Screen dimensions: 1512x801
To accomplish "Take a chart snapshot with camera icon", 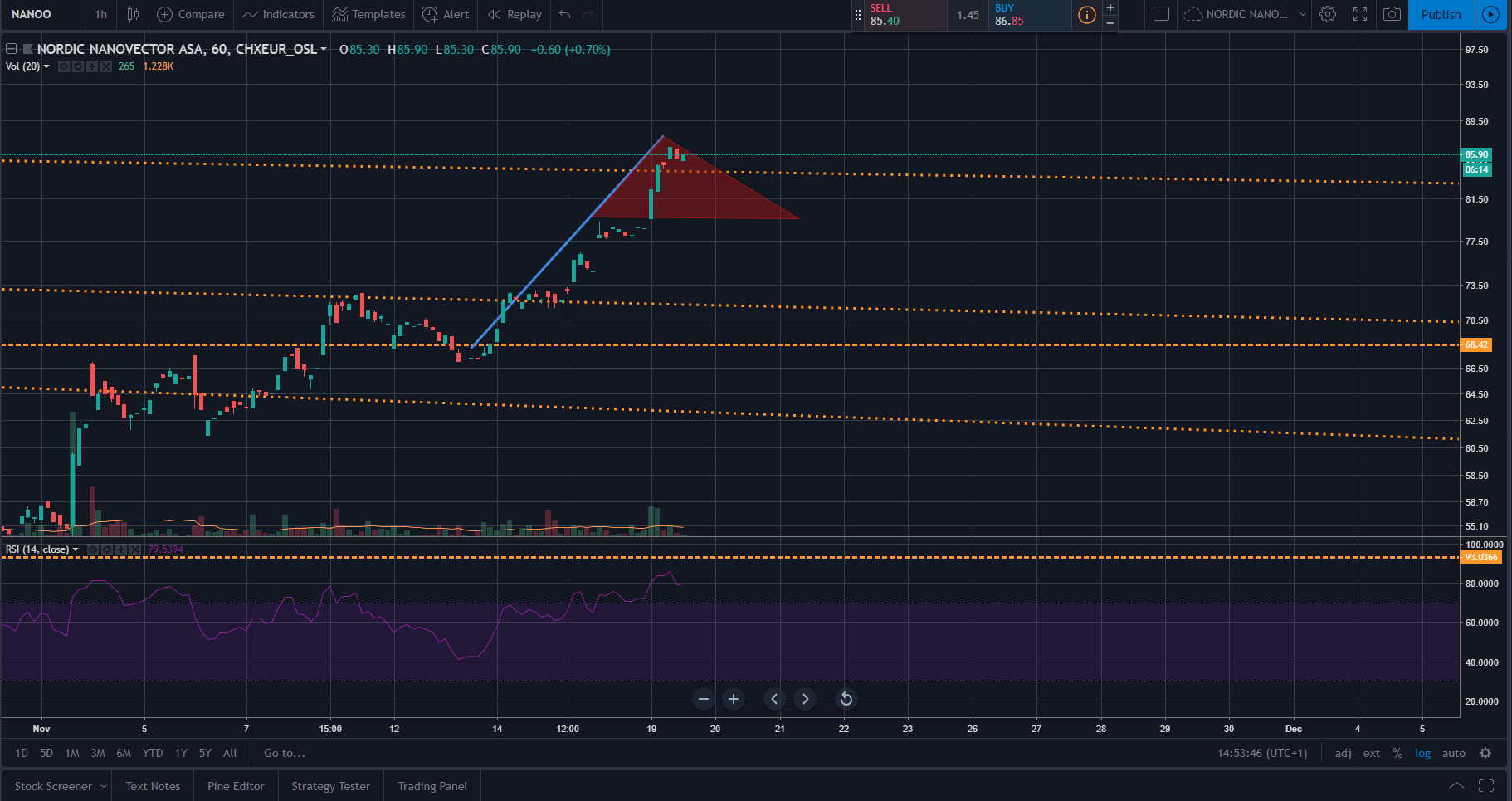I will tap(1393, 14).
